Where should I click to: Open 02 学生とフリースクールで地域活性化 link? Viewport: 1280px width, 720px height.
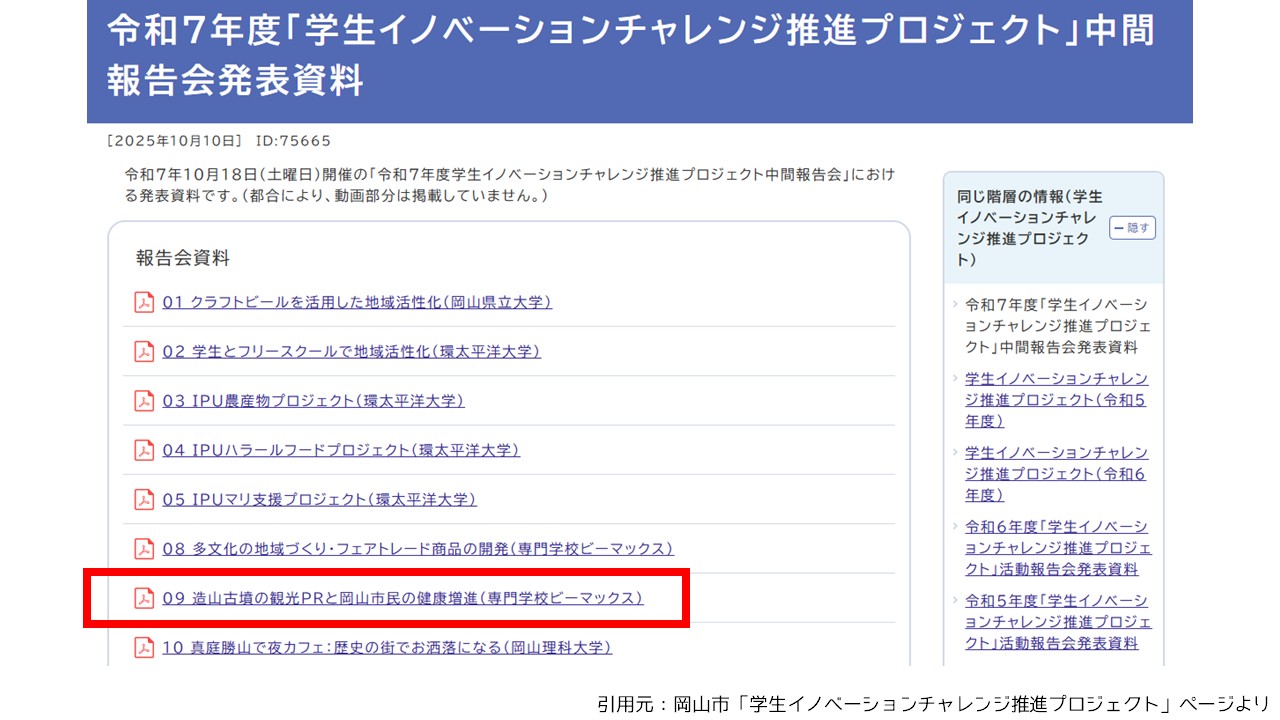[351, 352]
